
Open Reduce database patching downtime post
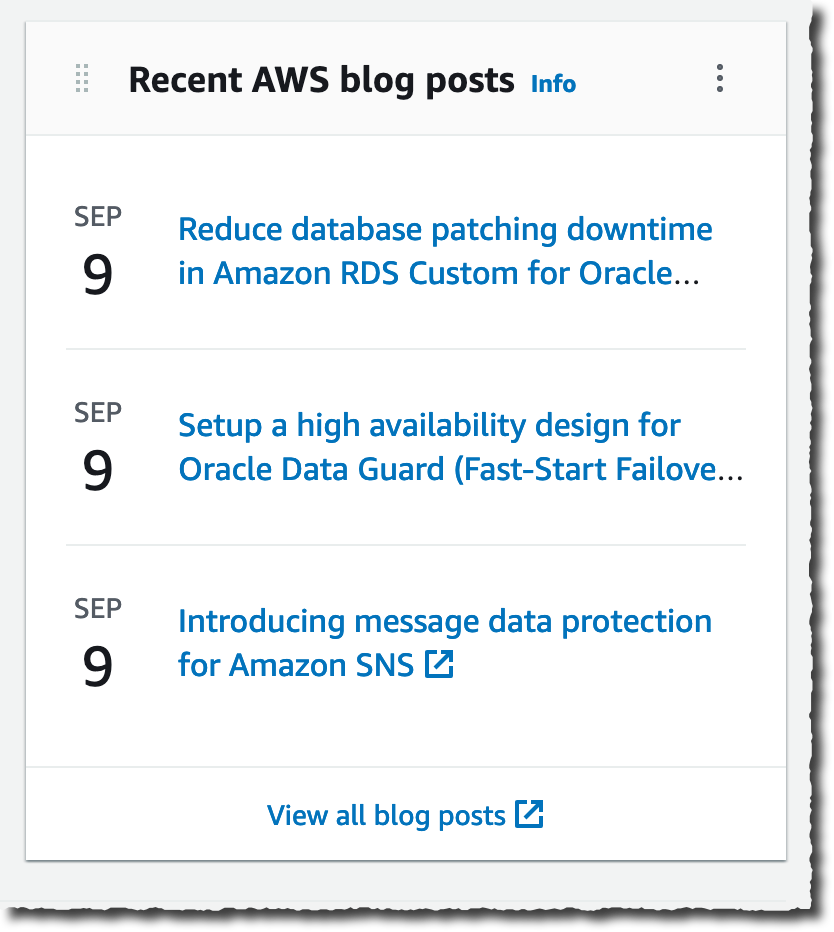tap(445, 230)
